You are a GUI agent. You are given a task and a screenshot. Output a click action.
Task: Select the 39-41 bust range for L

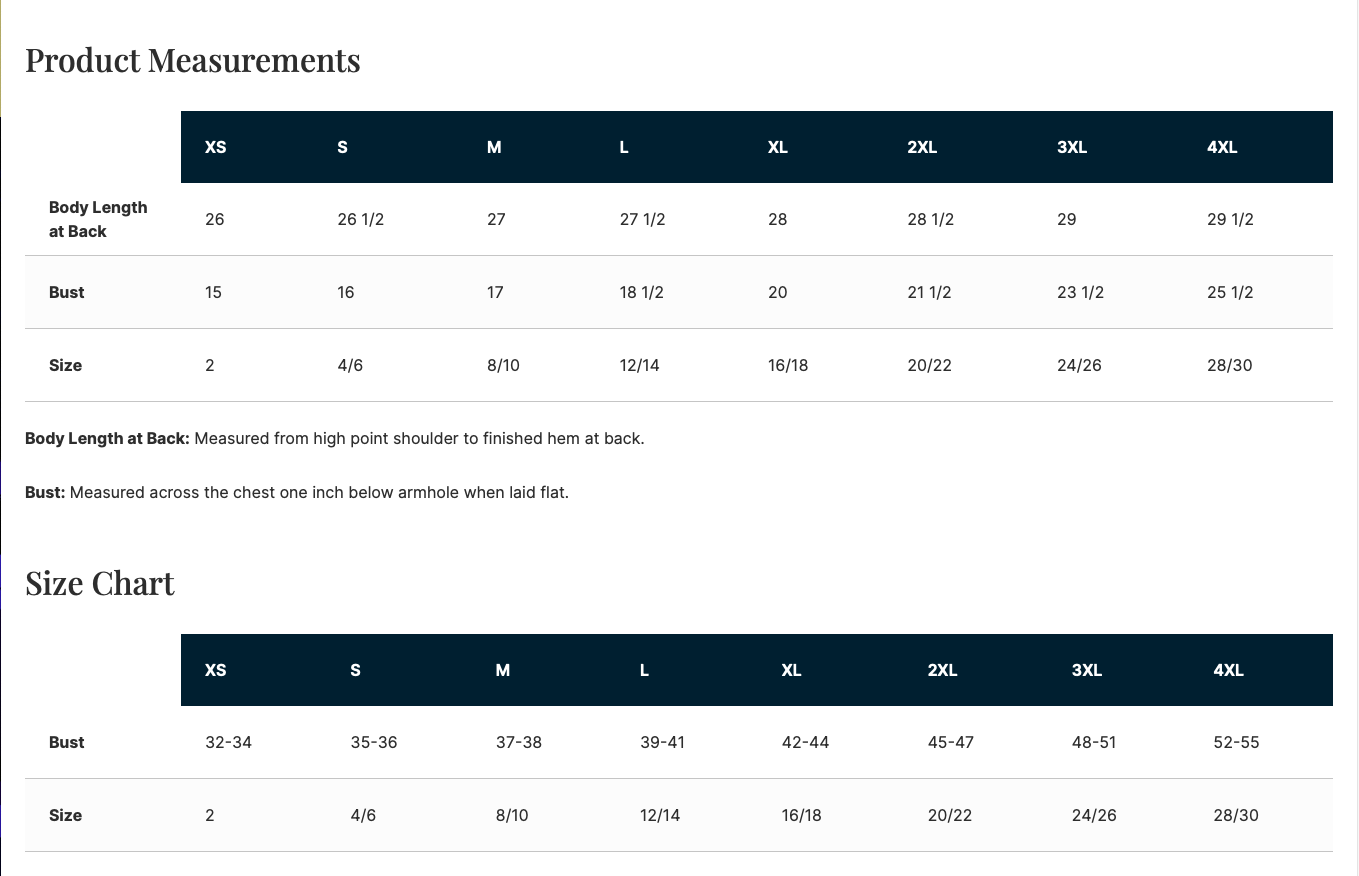[662, 742]
